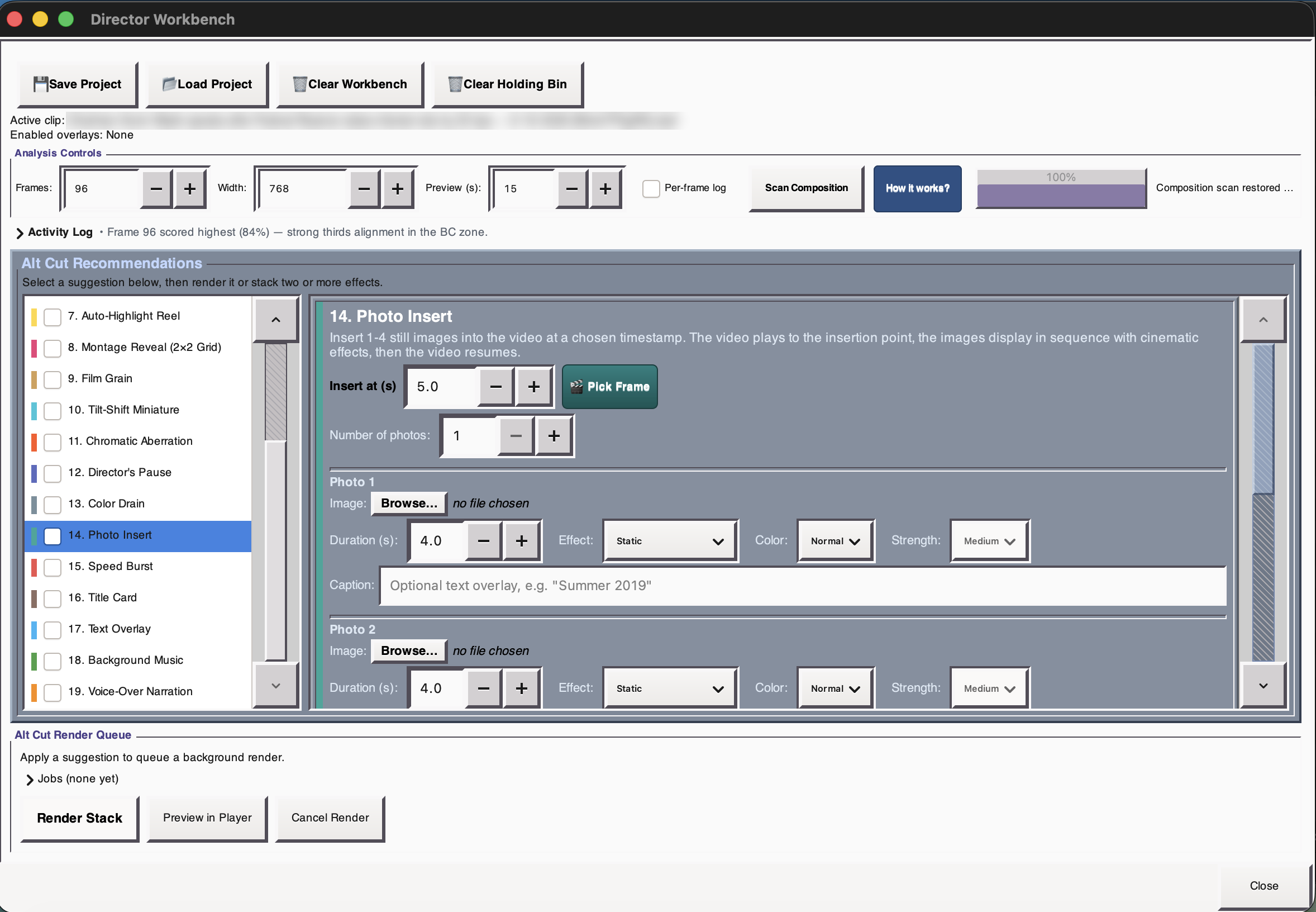Decrease Width value with minus button
The width and height of the screenshot is (1316, 912).
[364, 188]
